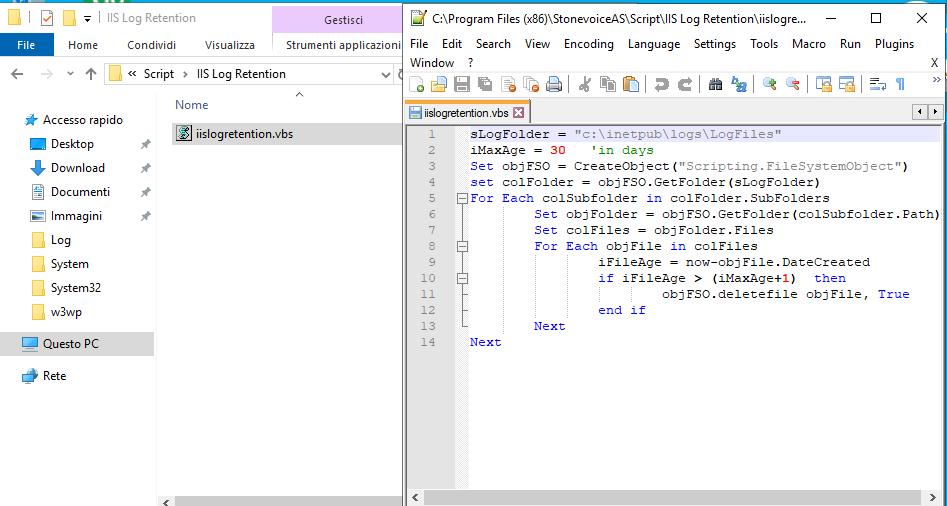Click the Paste clipboard icon
The image size is (947, 506).
point(631,85)
